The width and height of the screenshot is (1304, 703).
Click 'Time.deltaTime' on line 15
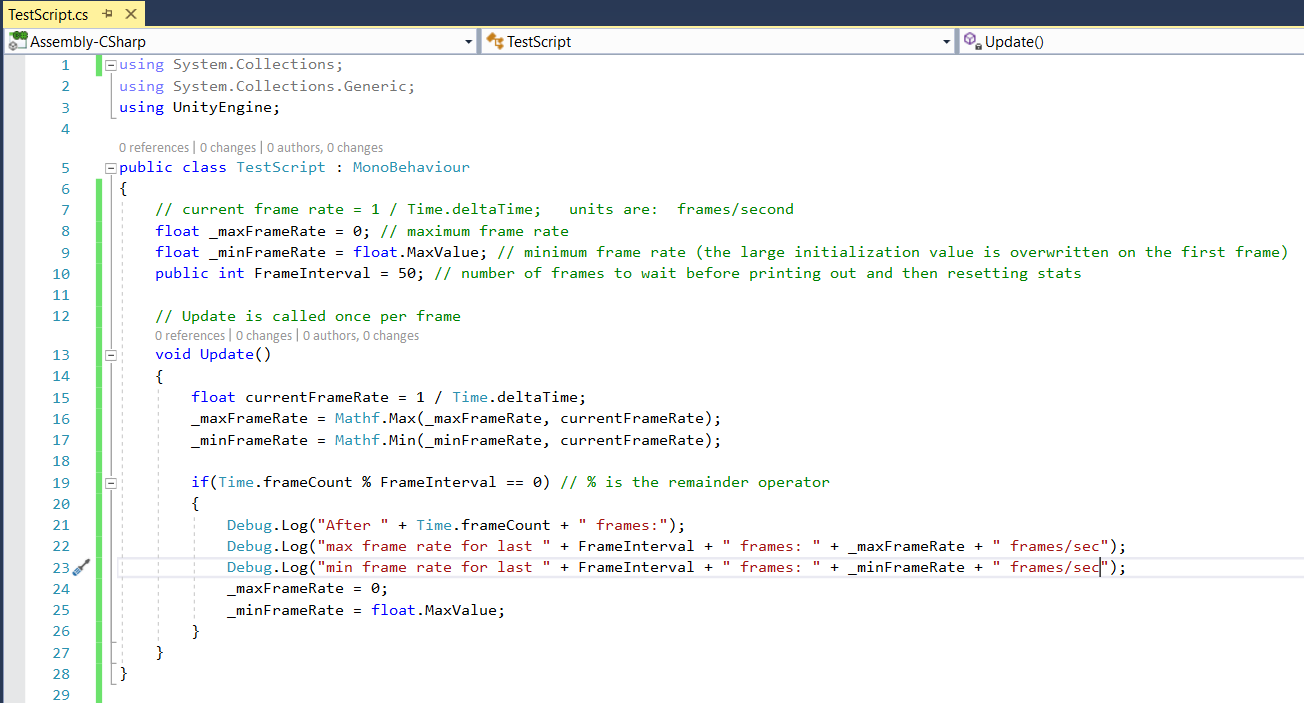point(515,397)
